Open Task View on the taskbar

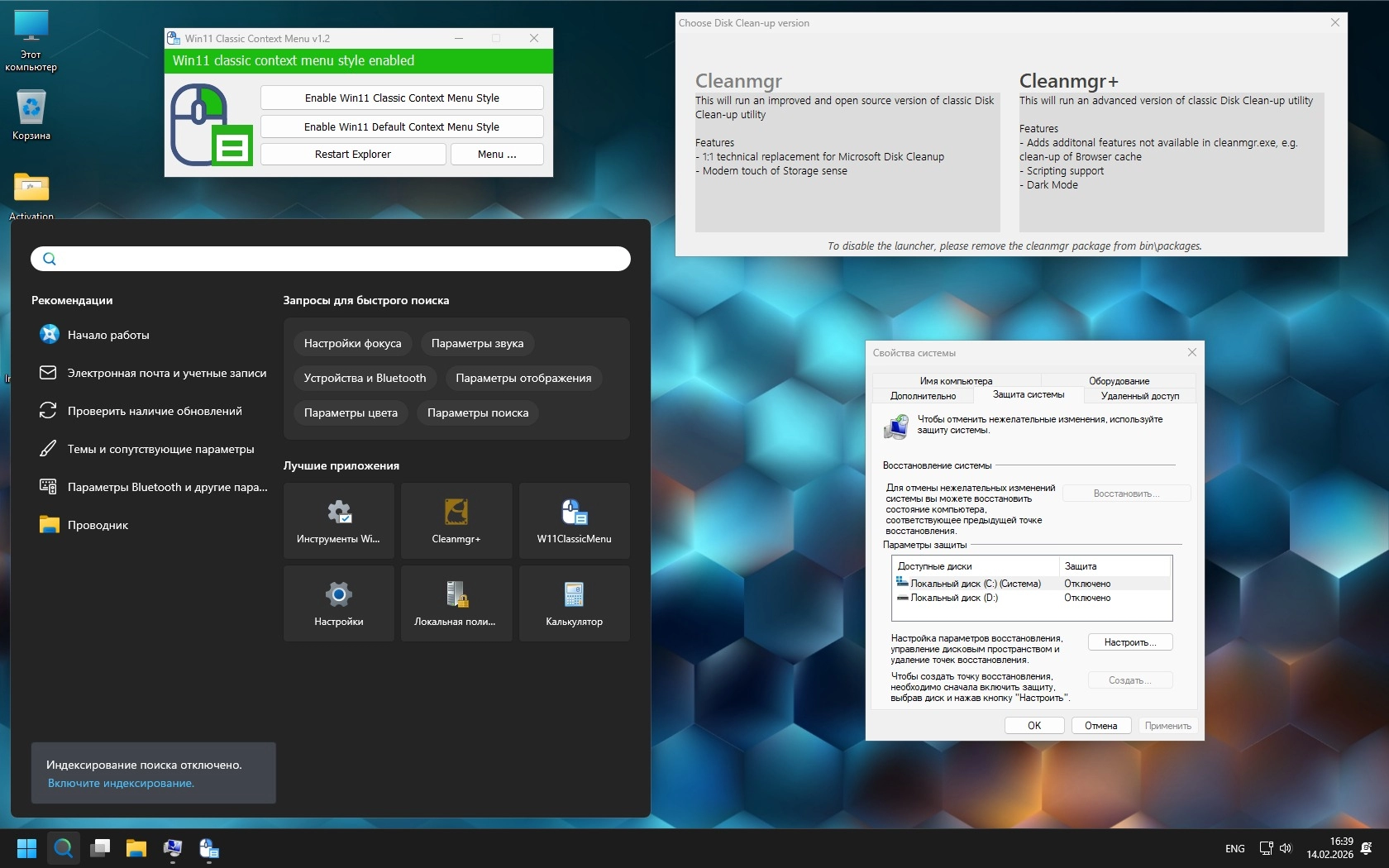(100, 848)
